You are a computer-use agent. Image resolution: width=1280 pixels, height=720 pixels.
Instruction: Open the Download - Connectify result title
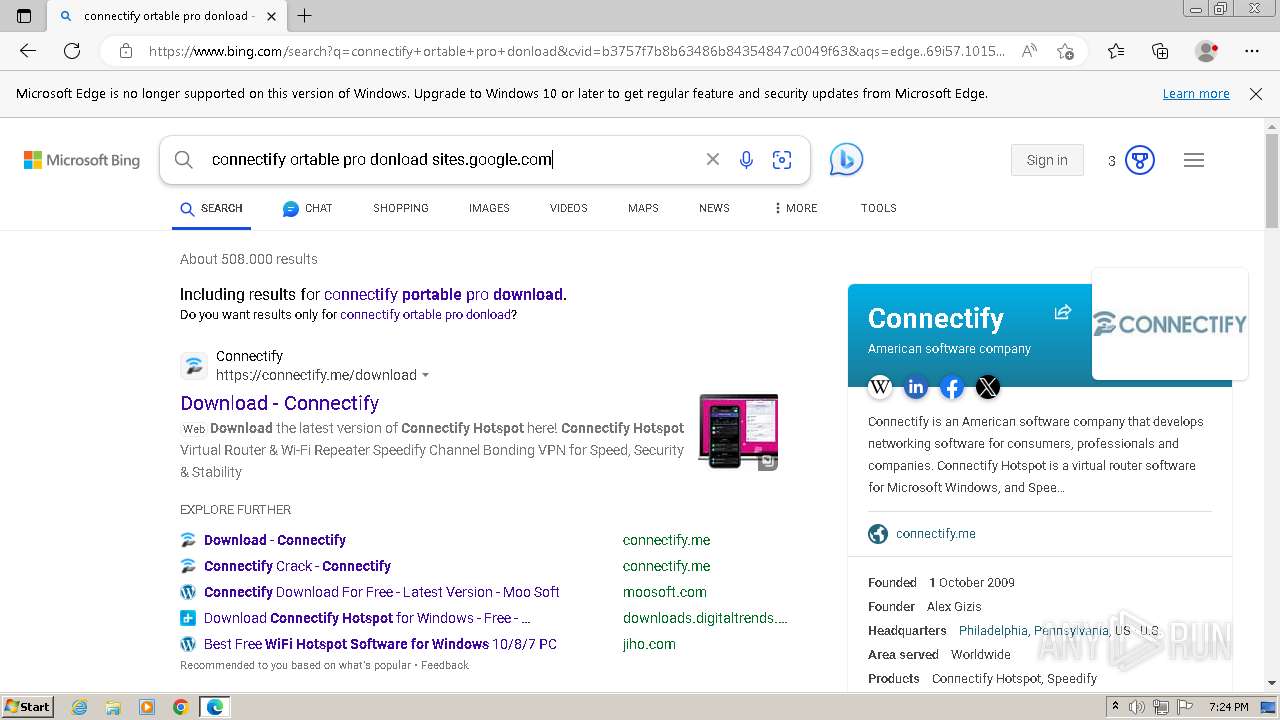click(279, 403)
